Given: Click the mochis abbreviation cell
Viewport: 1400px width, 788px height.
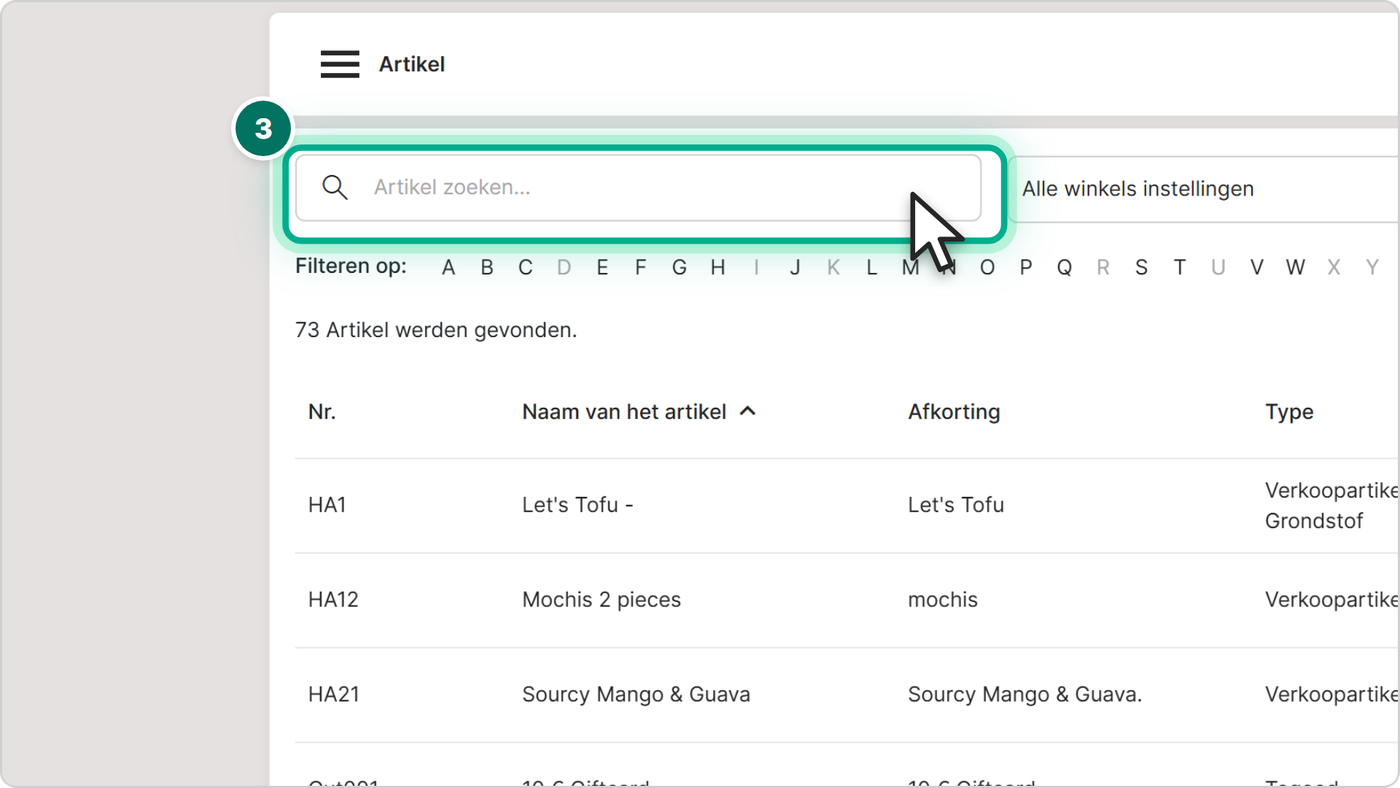Looking at the screenshot, I should point(943,600).
